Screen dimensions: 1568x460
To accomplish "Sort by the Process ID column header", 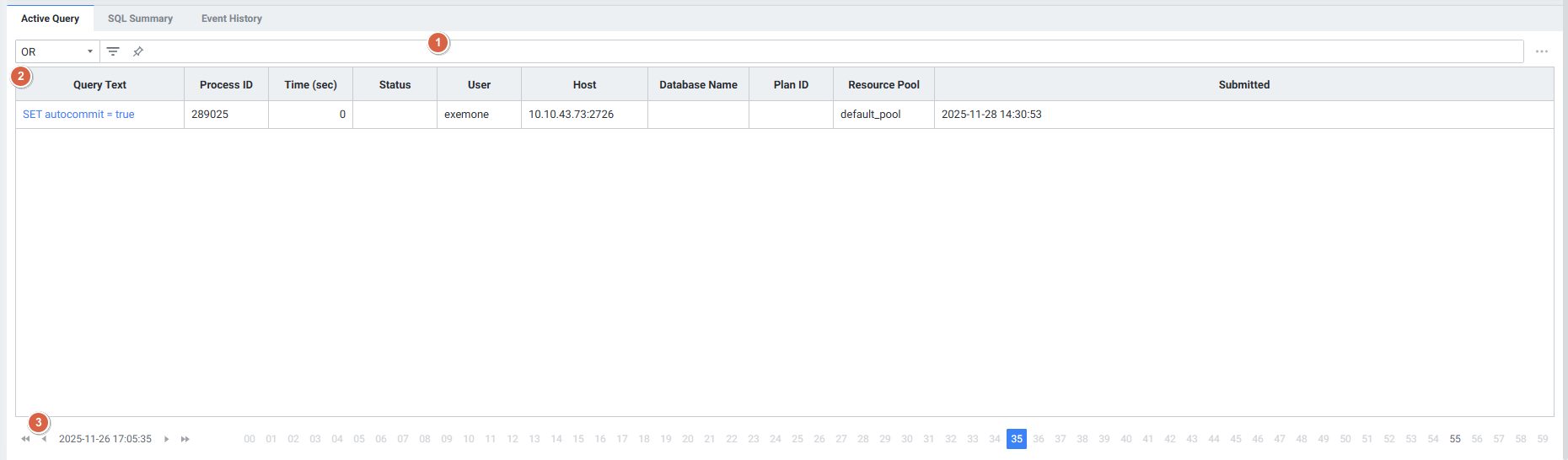I will tap(226, 85).
